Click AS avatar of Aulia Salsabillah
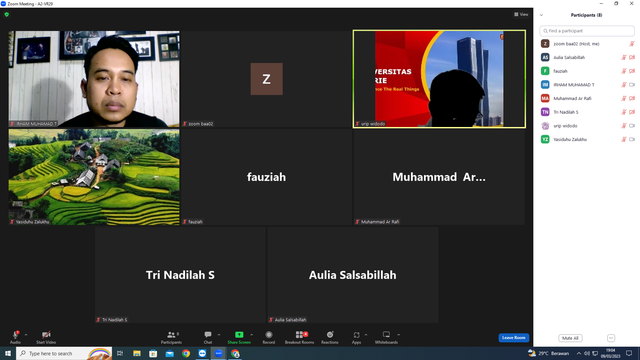Image resolution: width=640 pixels, height=360 pixels. tap(545, 58)
